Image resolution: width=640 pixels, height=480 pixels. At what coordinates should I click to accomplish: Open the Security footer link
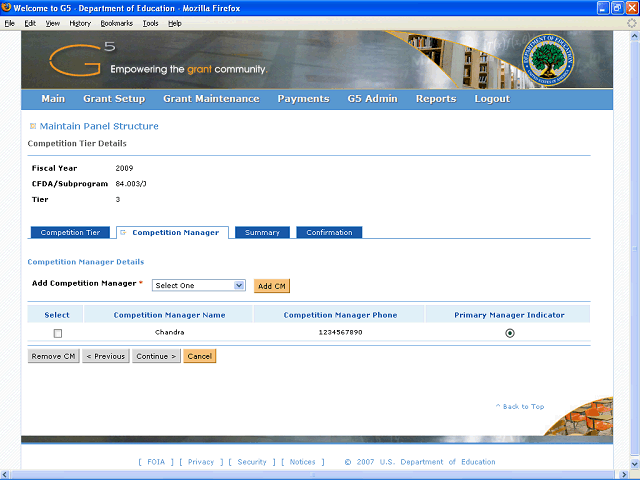pos(252,462)
